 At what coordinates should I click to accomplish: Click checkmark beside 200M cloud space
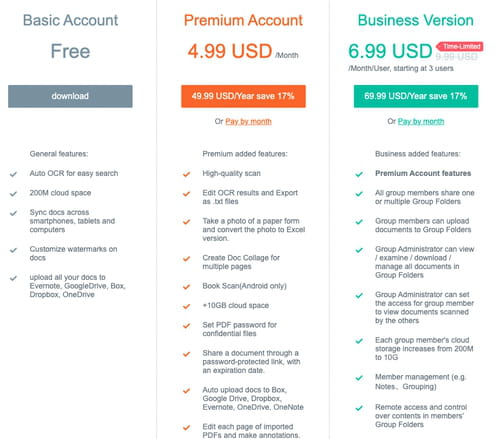[x=13, y=194]
